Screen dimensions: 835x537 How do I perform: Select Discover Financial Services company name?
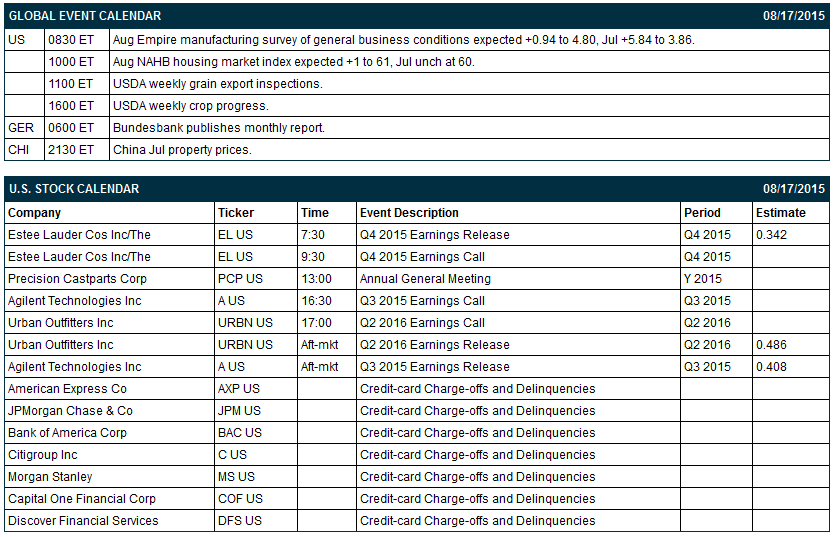coord(83,520)
